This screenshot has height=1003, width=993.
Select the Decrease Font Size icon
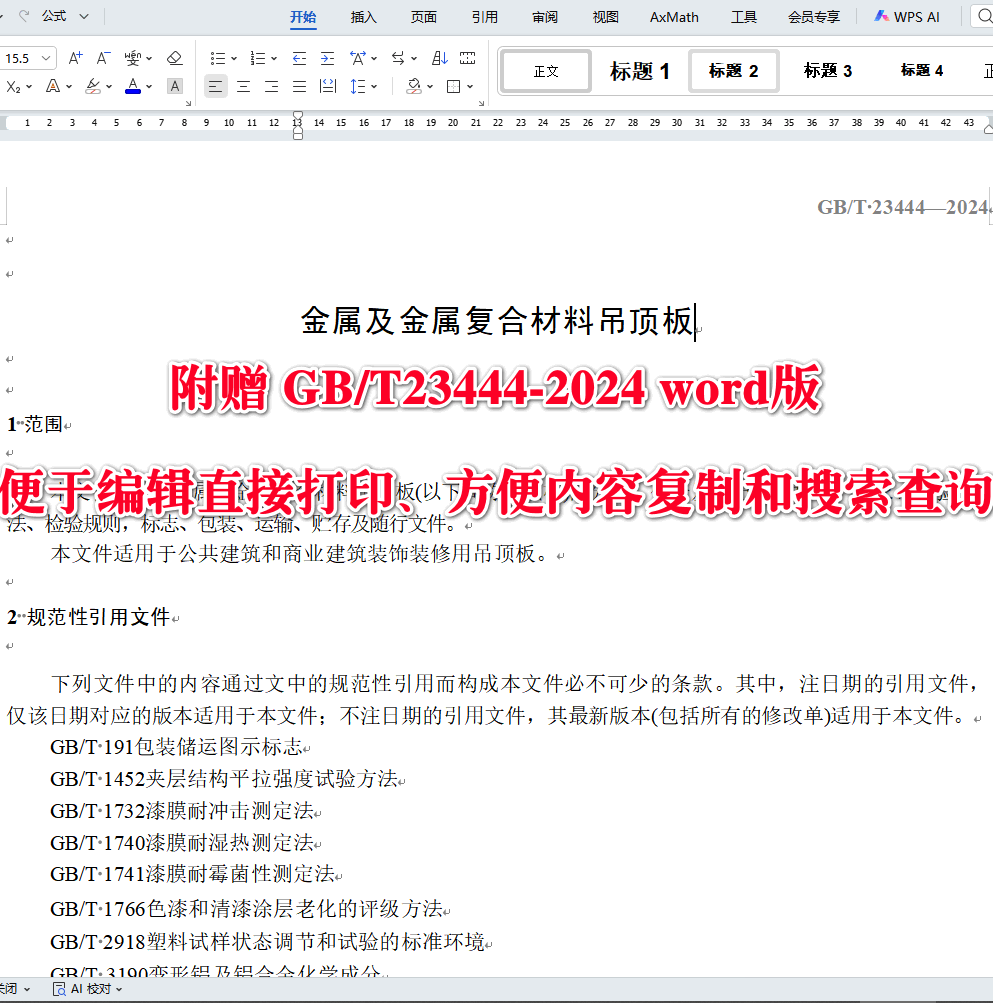[103, 57]
